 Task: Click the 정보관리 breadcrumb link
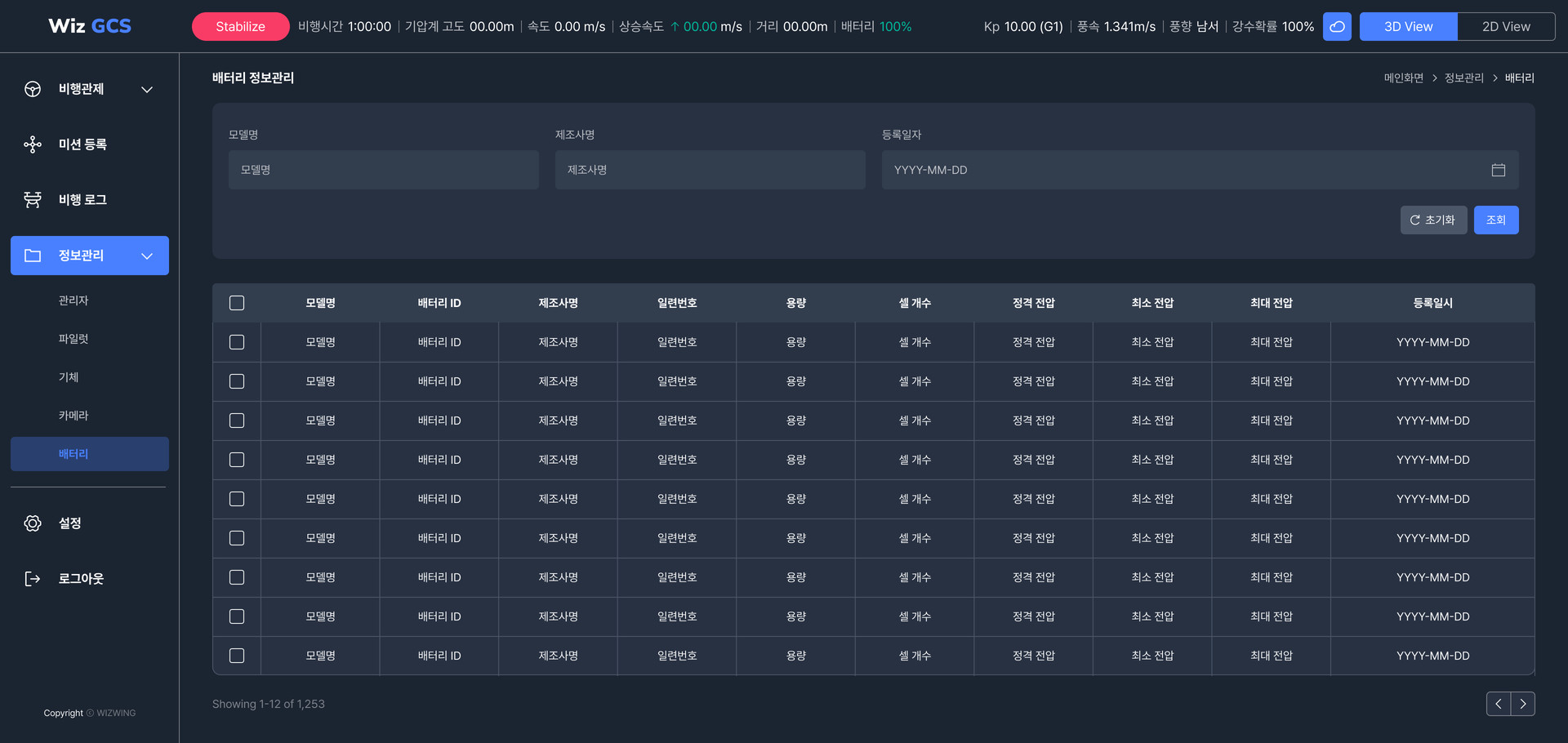tap(1464, 78)
